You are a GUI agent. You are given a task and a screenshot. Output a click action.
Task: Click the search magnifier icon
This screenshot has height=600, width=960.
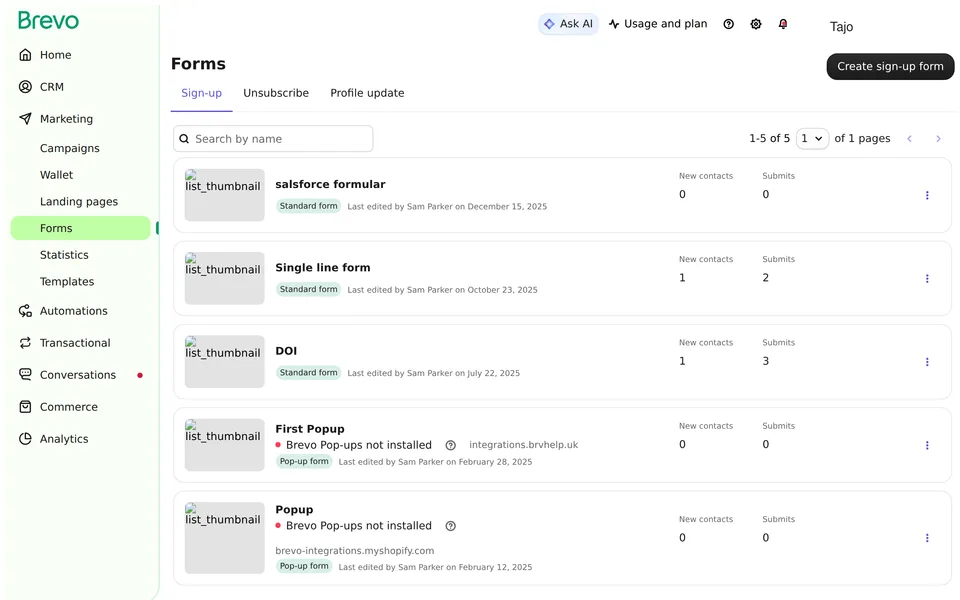tap(184, 139)
